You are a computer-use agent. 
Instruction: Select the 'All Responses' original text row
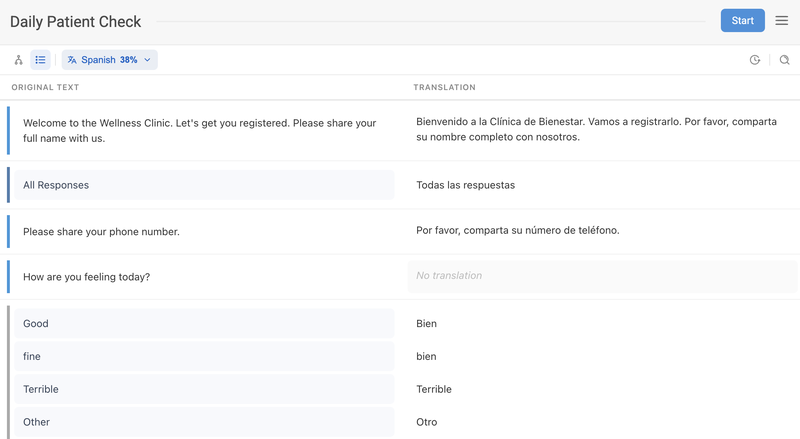[x=204, y=185]
